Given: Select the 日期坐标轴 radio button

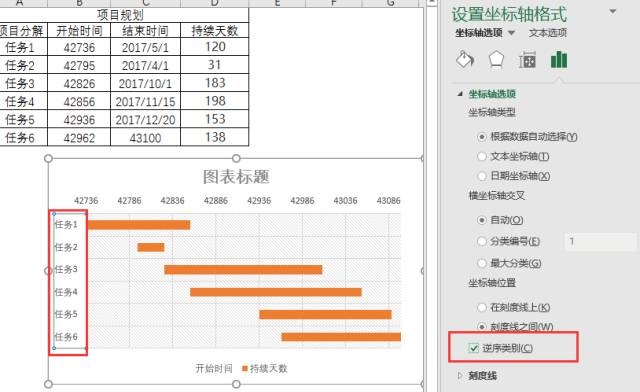Looking at the screenshot, I should pyautogui.click(x=482, y=176).
